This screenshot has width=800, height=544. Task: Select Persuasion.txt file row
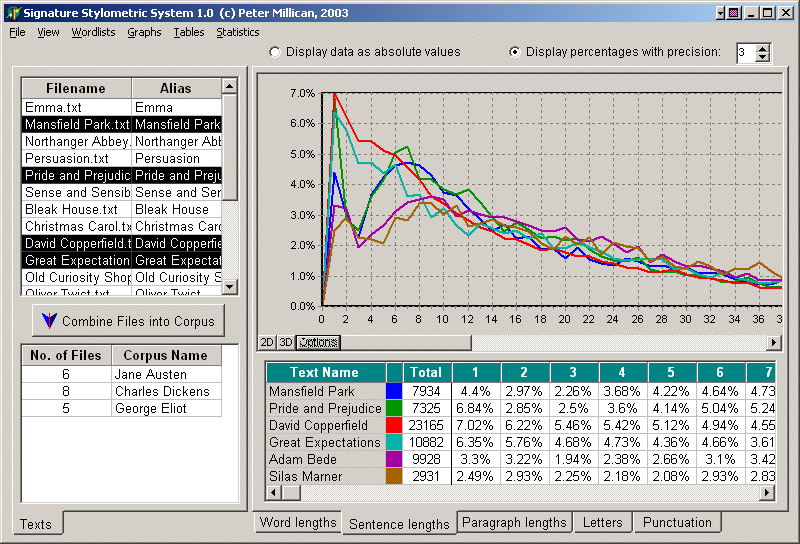tap(122, 158)
